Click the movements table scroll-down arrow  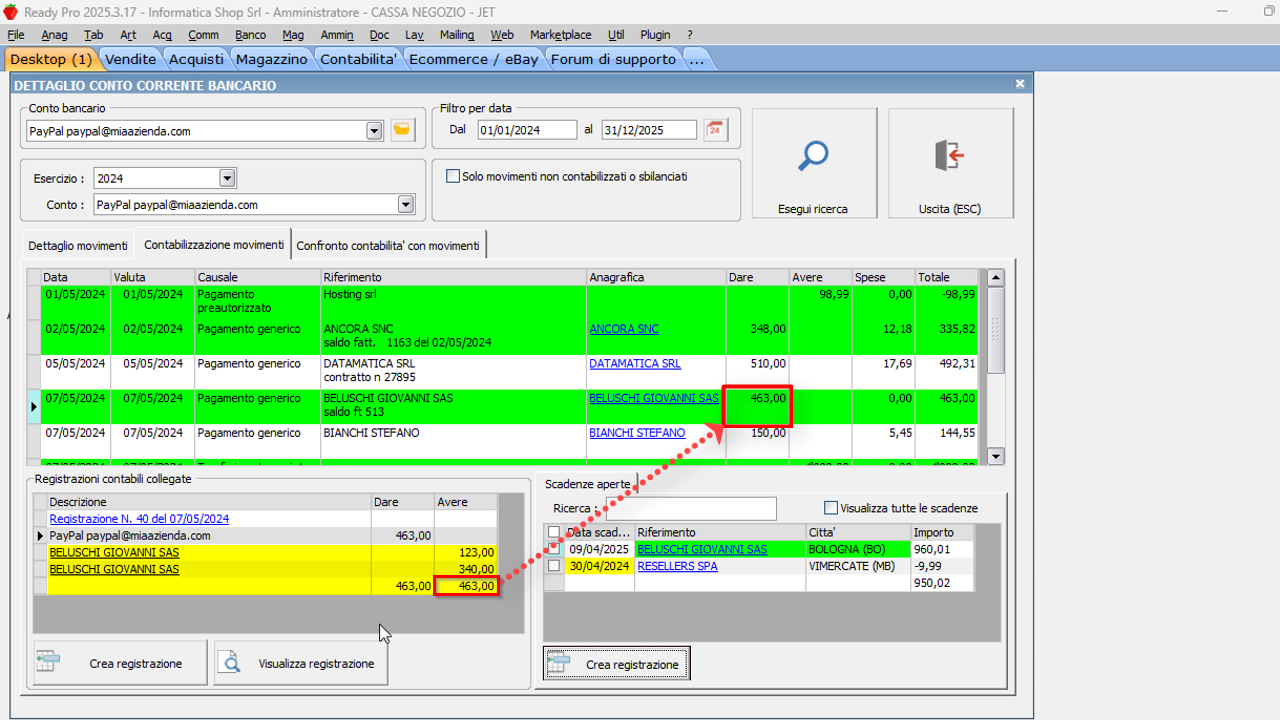click(995, 455)
